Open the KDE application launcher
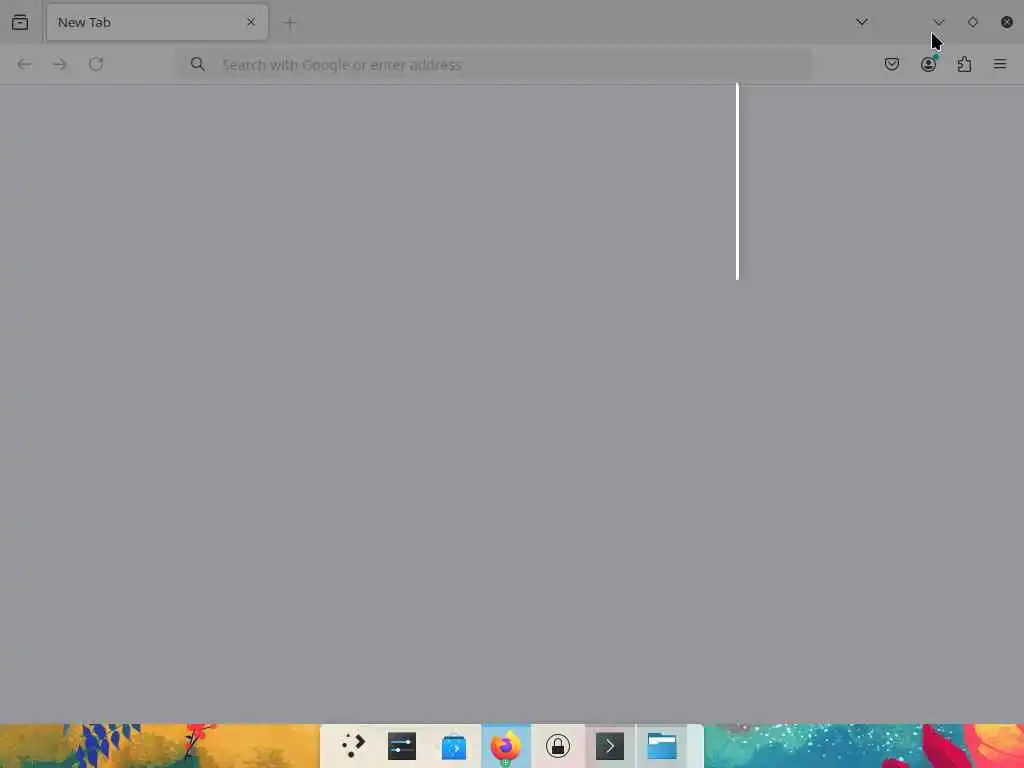This screenshot has width=1024, height=768. click(353, 746)
